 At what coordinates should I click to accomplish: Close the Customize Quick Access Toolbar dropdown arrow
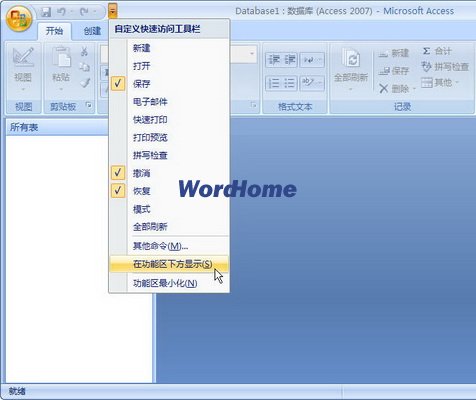[113, 12]
